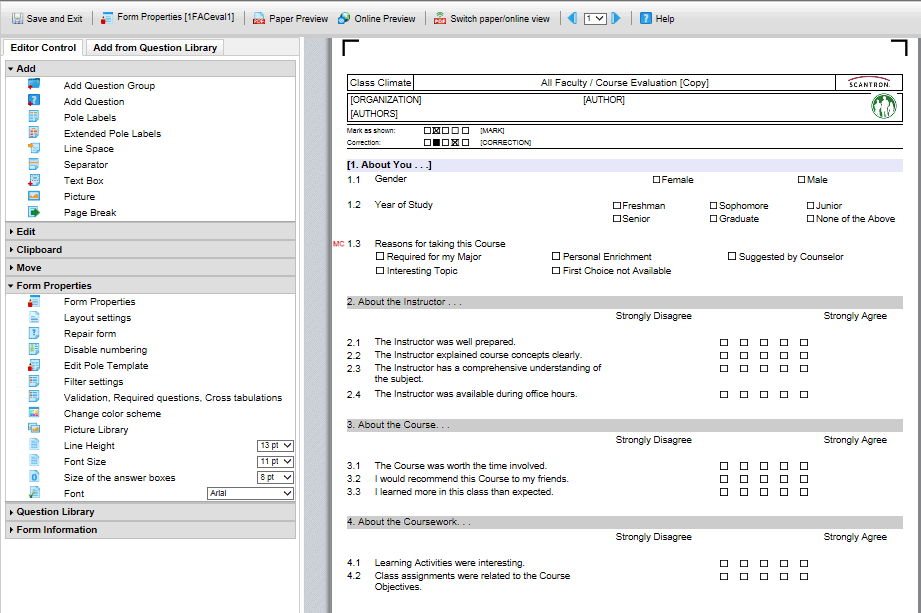Go to next page with right arrow
This screenshot has width=921, height=613.
616,18
